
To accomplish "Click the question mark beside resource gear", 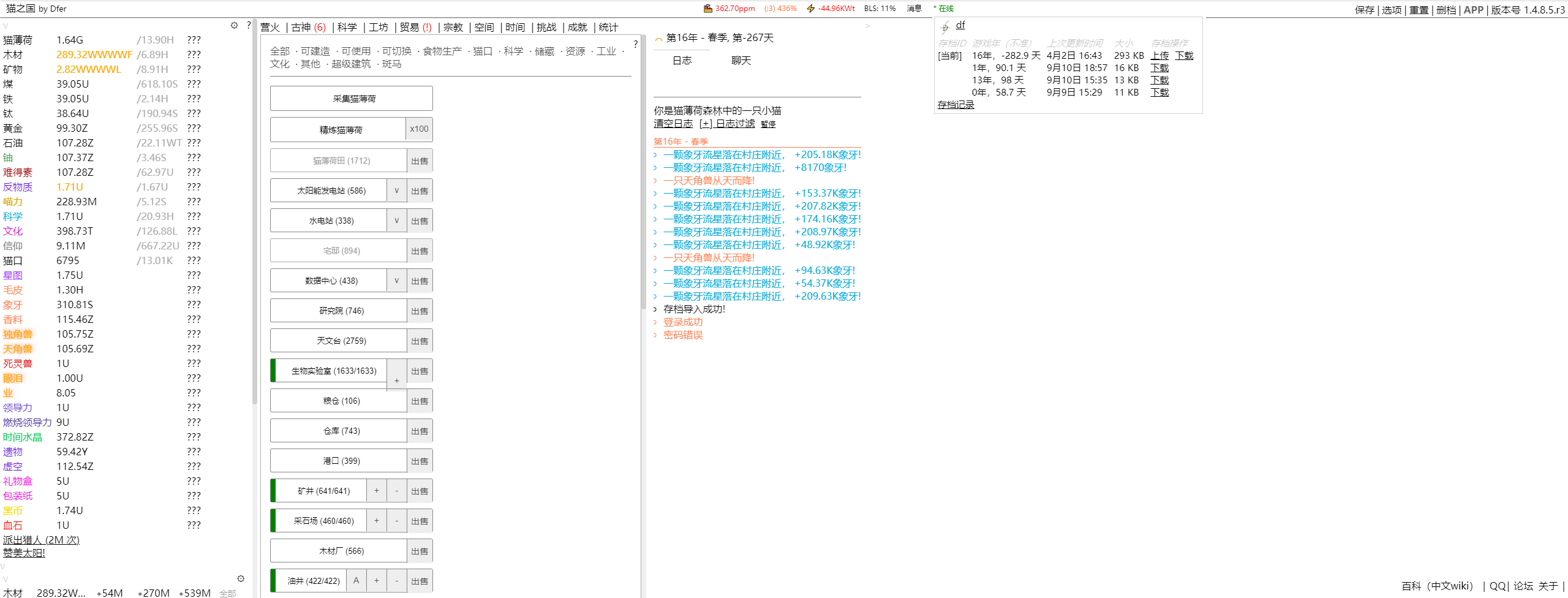I will click(x=248, y=26).
